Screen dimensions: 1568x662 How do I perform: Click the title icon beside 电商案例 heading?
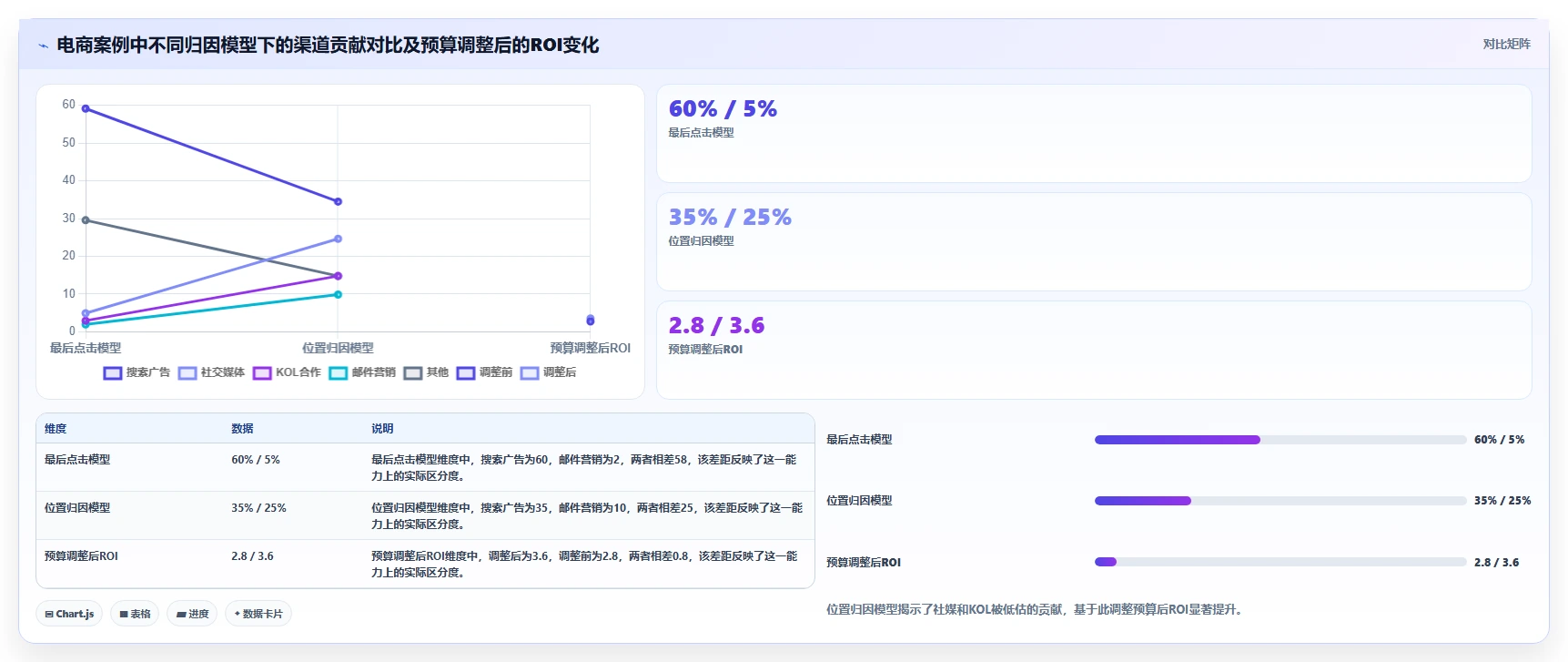pos(43,46)
